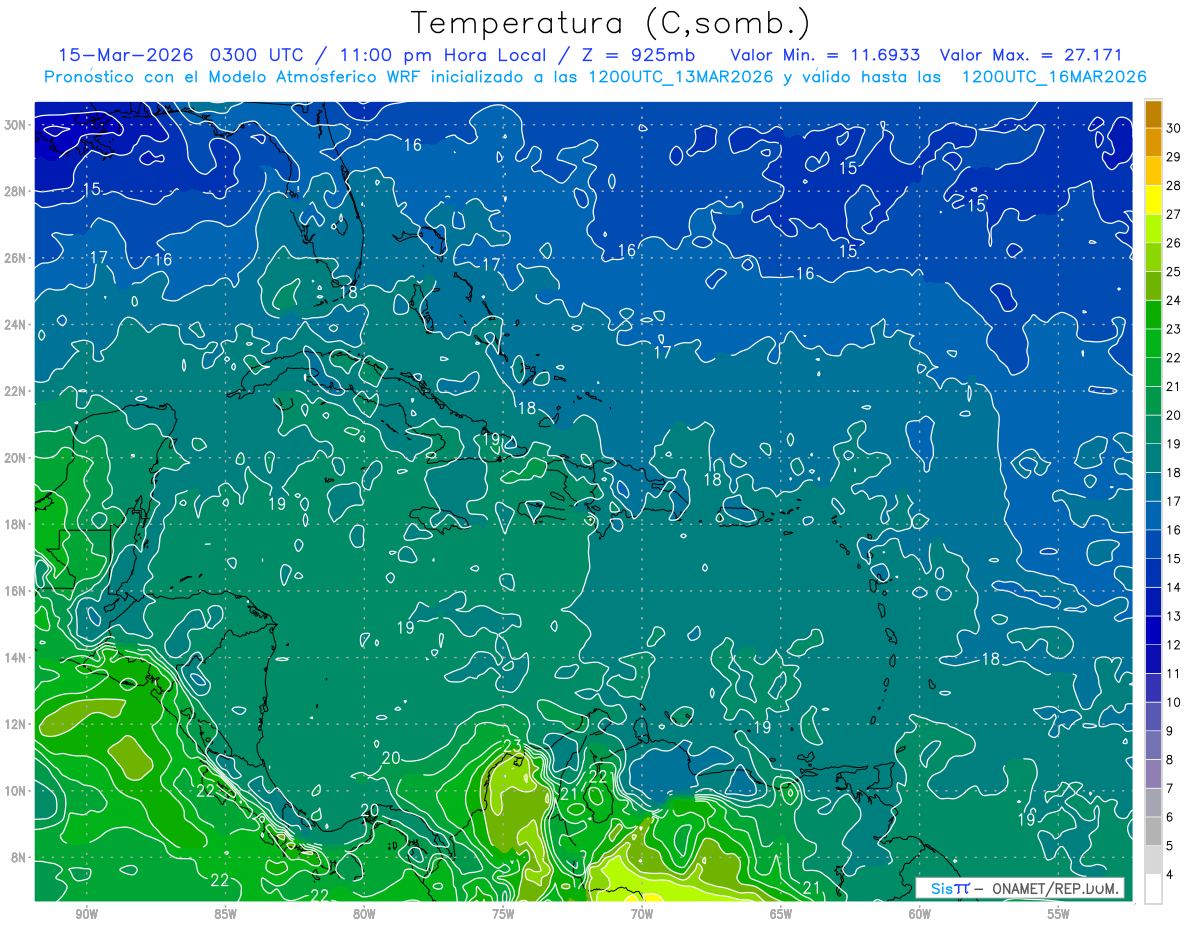The image size is (1200, 927).
Task: Click the 'Valor Min. = 11.6933' readout
Action: click(x=825, y=54)
